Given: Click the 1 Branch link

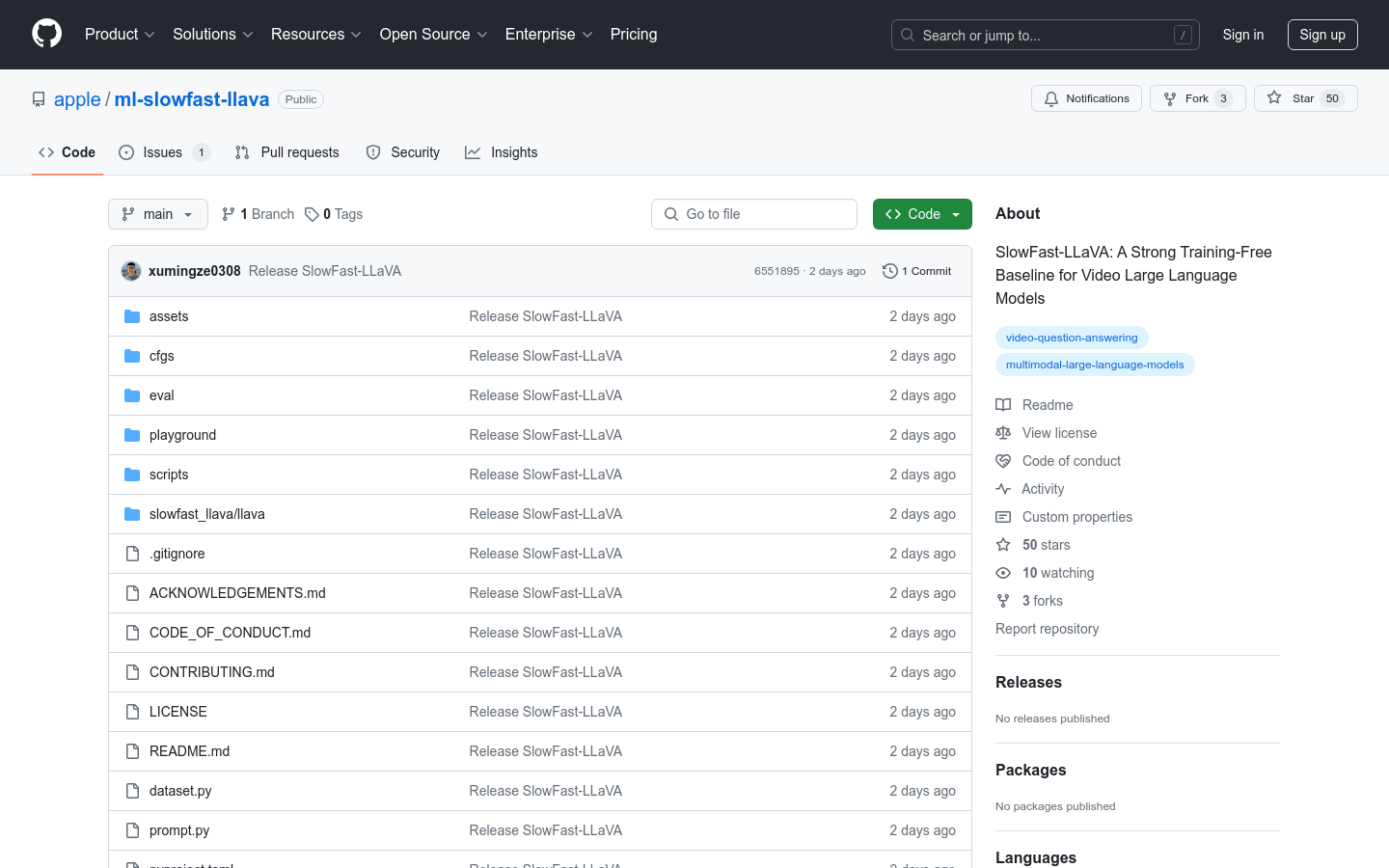Looking at the screenshot, I should pos(259,214).
